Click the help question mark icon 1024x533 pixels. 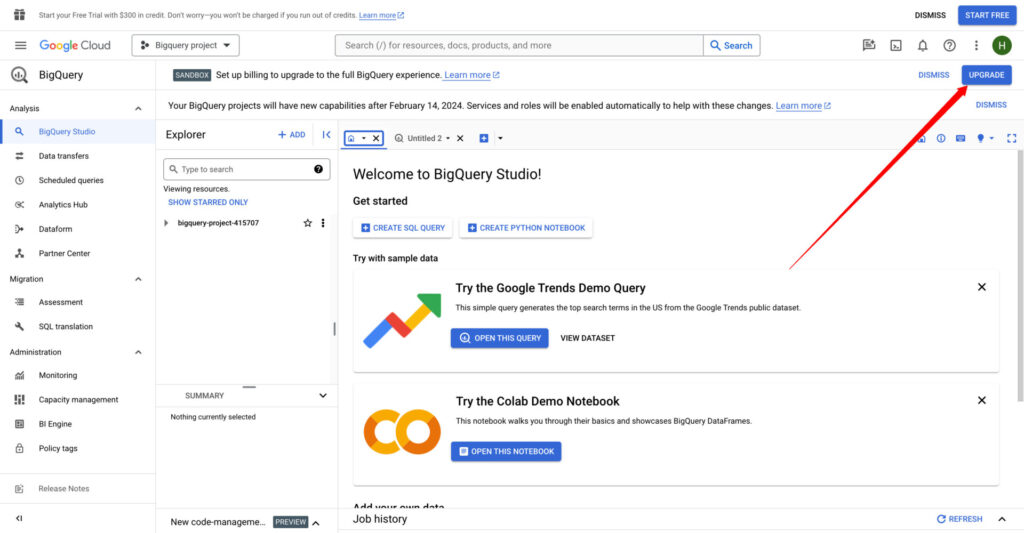949,45
